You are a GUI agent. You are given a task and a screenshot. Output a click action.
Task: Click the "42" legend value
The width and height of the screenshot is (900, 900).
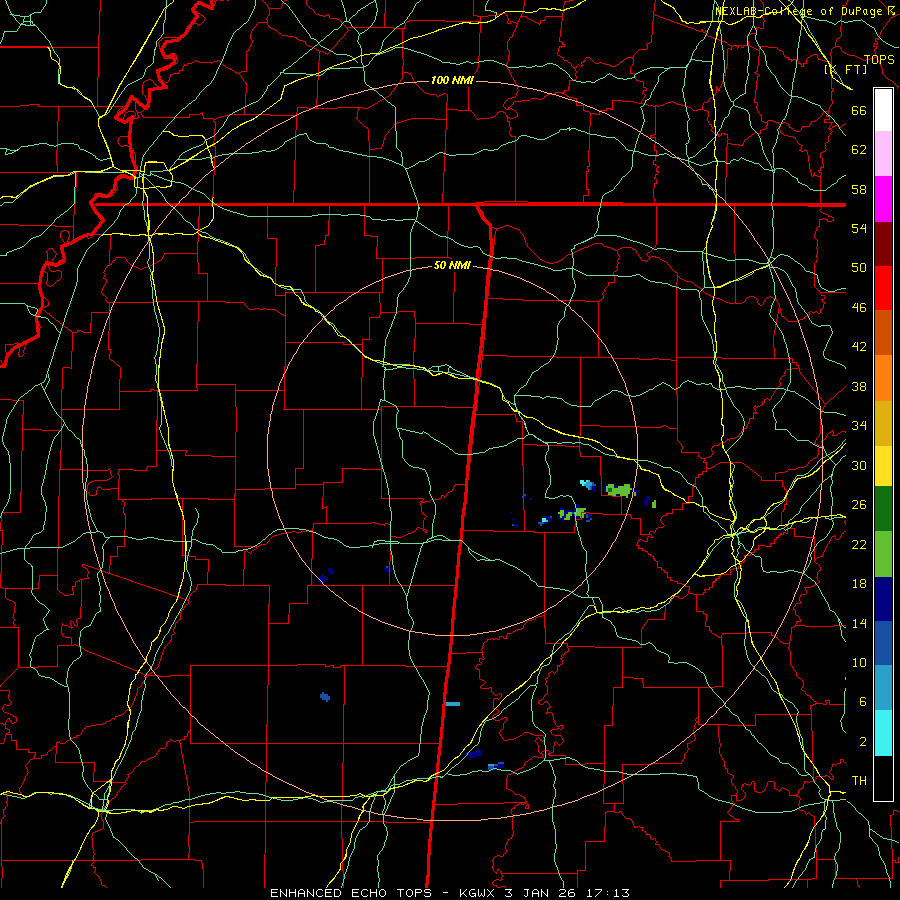pyautogui.click(x=859, y=347)
